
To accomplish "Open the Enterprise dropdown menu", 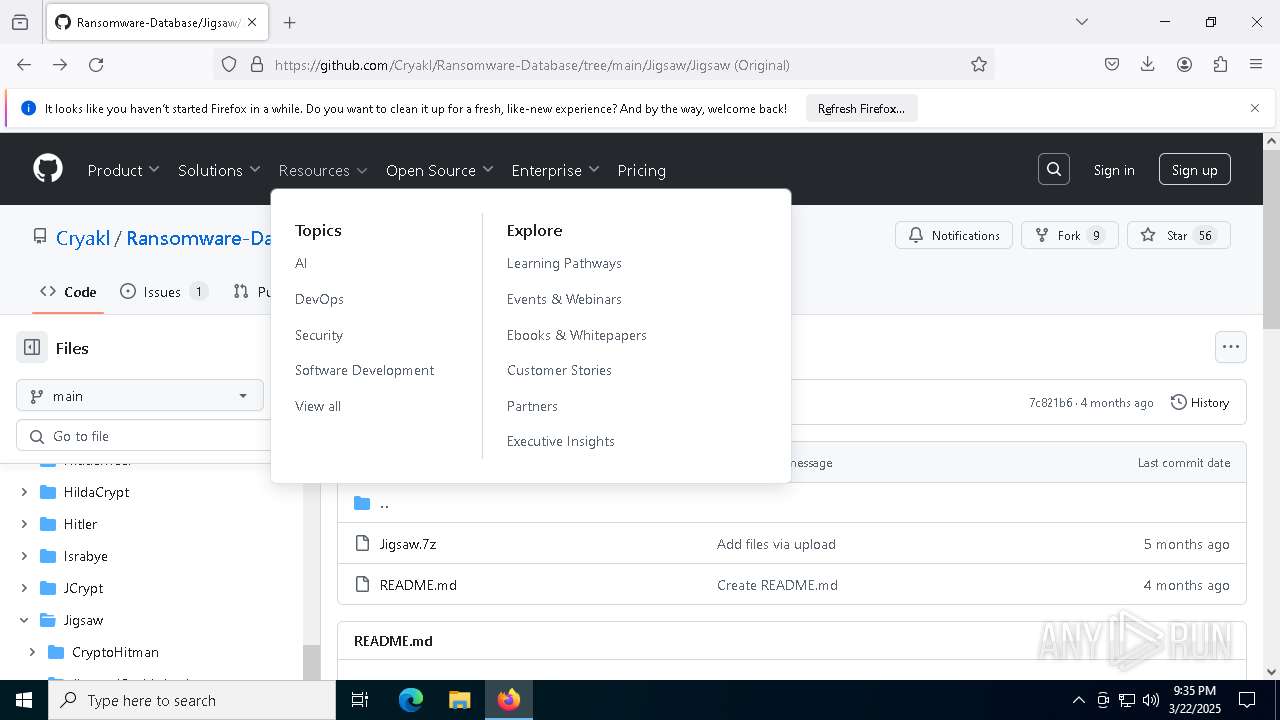I will point(555,170).
